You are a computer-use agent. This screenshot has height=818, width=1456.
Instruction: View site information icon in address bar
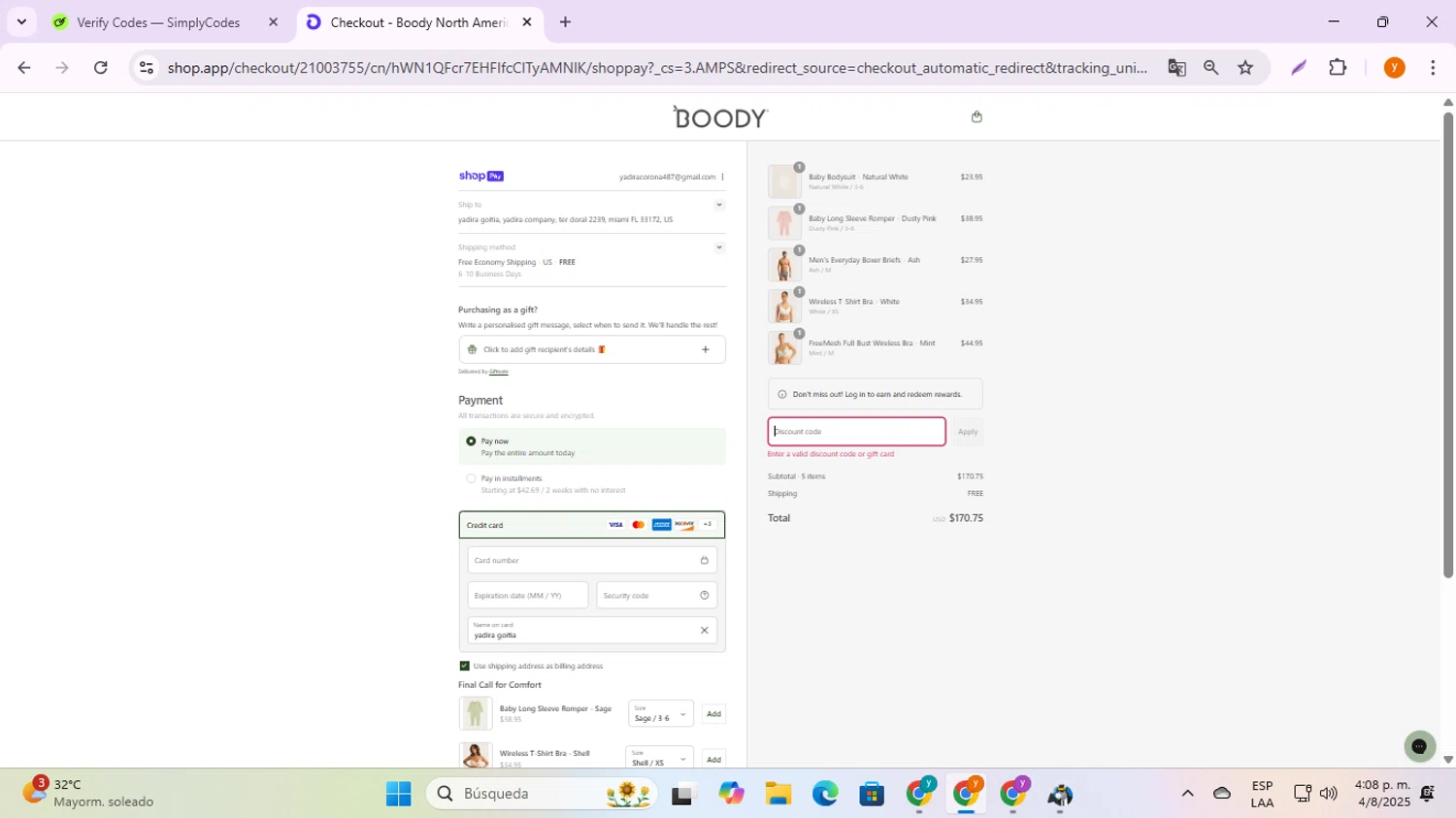click(x=146, y=67)
